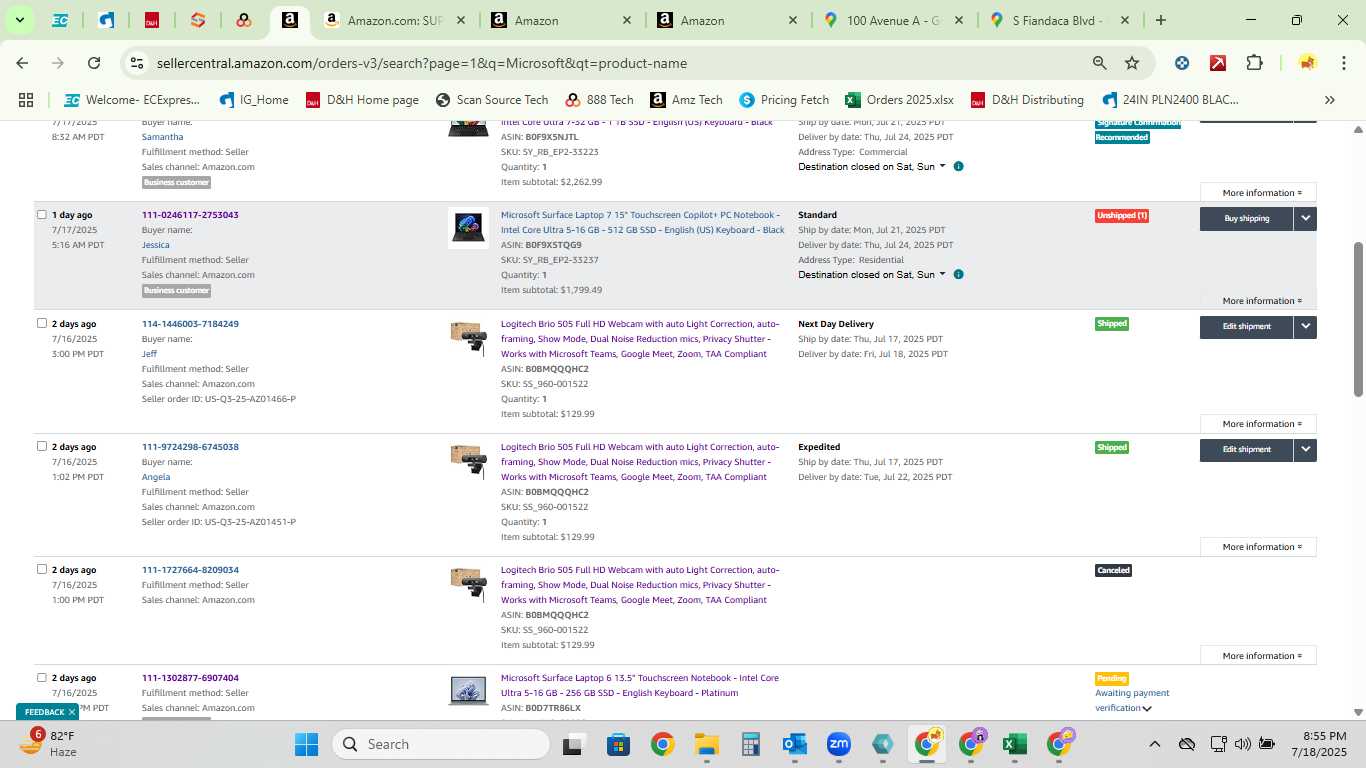Switch to the pinned D&H tab
The width and height of the screenshot is (1366, 768).
152,20
